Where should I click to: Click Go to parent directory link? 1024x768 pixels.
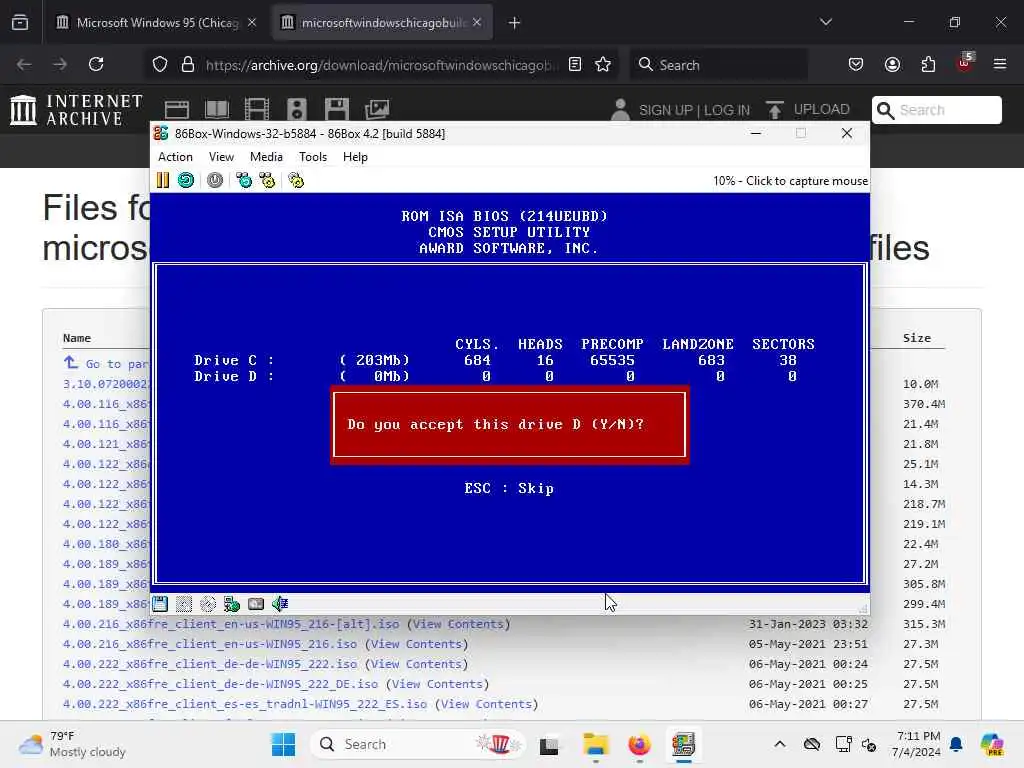(107, 363)
